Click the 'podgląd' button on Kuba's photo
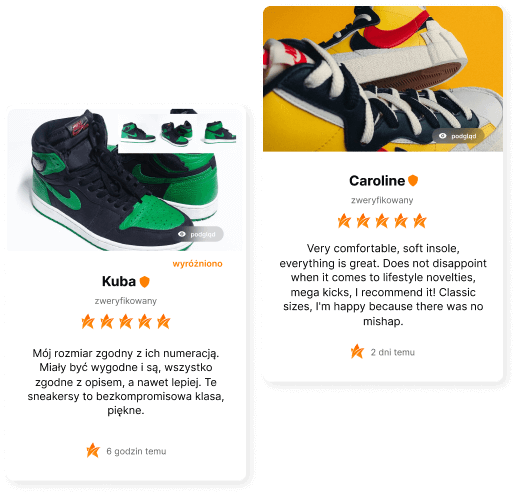The height and width of the screenshot is (495, 517). click(199, 234)
